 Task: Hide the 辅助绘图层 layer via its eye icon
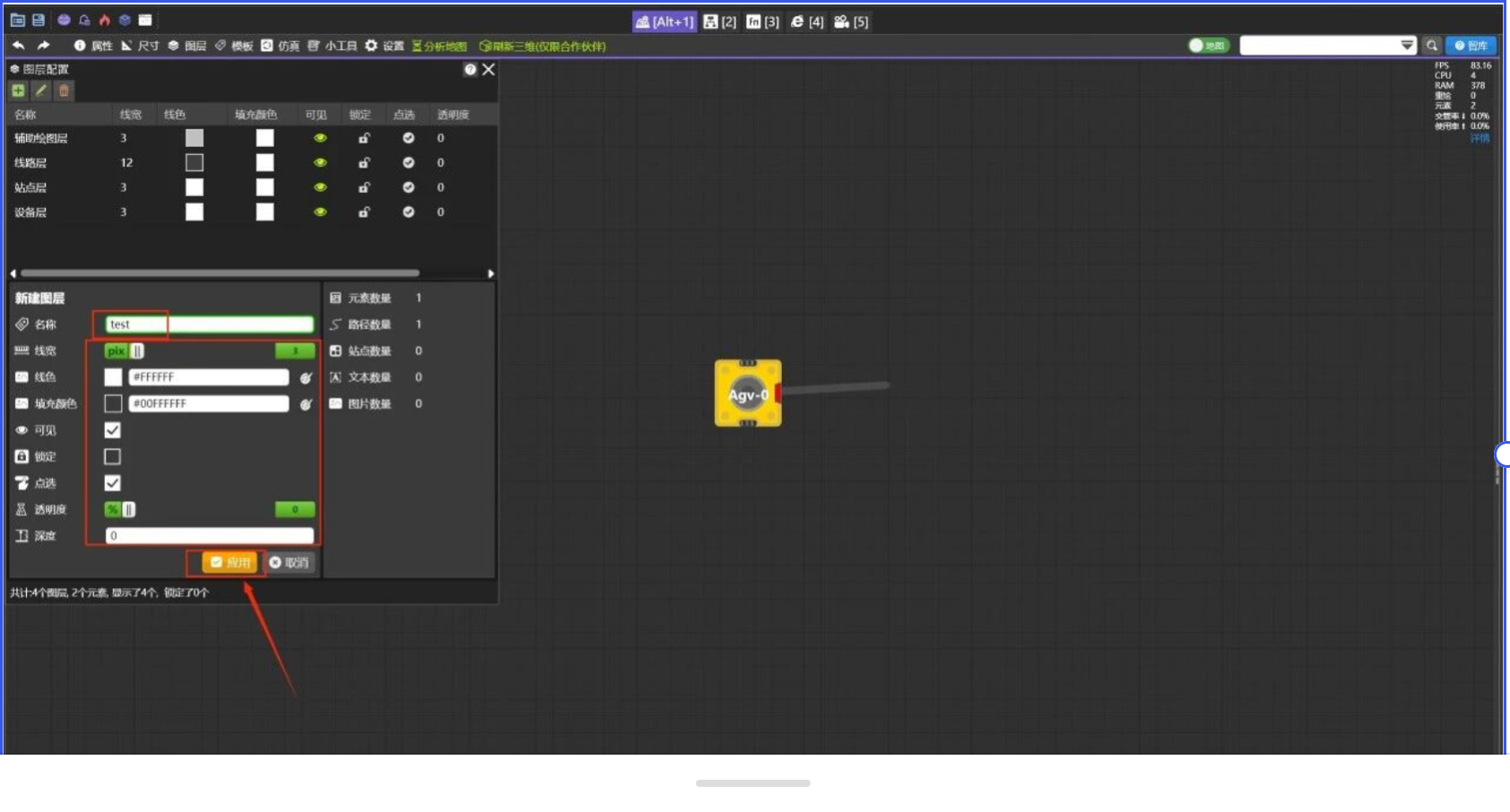[x=320, y=138]
